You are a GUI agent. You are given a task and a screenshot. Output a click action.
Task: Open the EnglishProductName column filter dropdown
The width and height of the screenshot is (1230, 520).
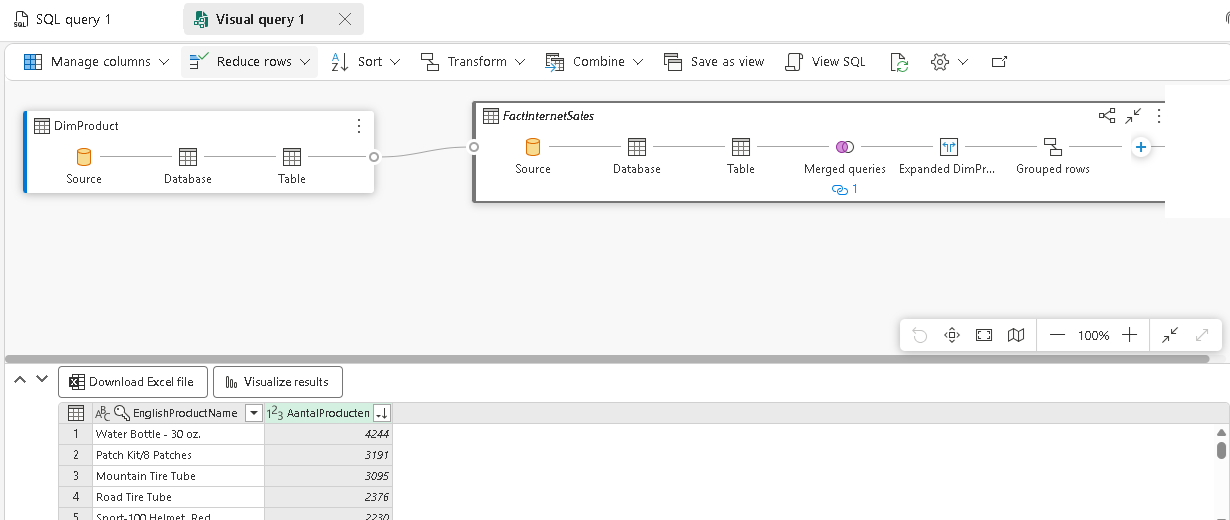click(x=254, y=414)
